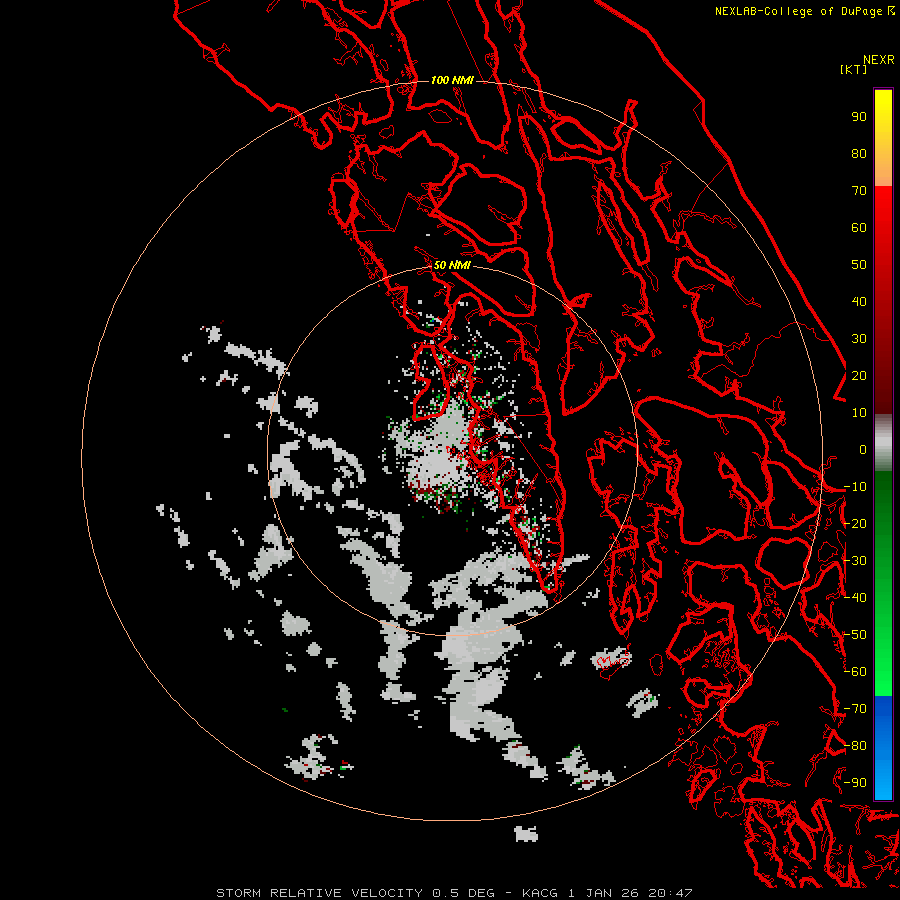Viewport: 900px width, 900px height.
Task: Click the 80 value on velocity scale
Action: pyautogui.click(x=859, y=154)
